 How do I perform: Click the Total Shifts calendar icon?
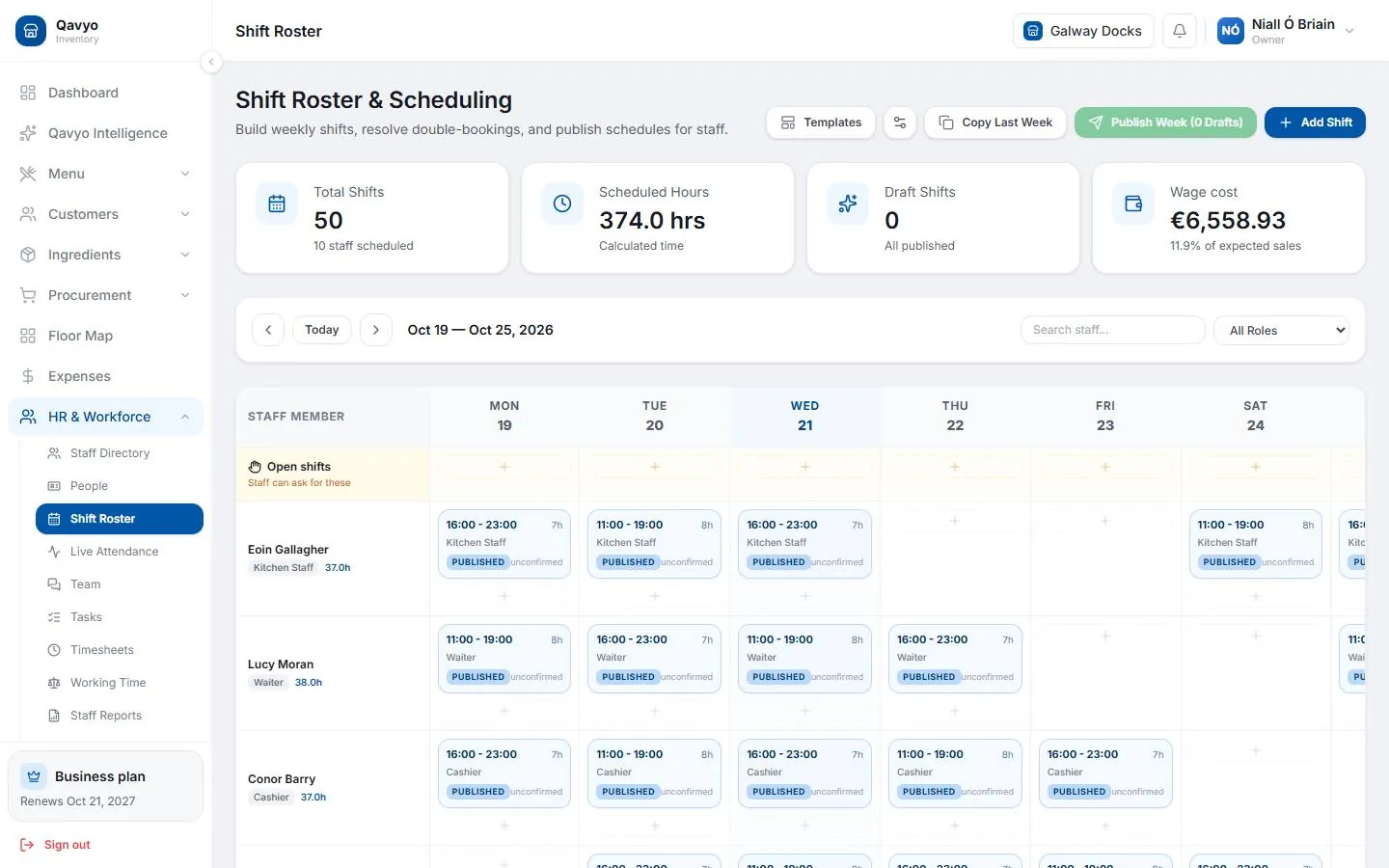[x=277, y=203]
